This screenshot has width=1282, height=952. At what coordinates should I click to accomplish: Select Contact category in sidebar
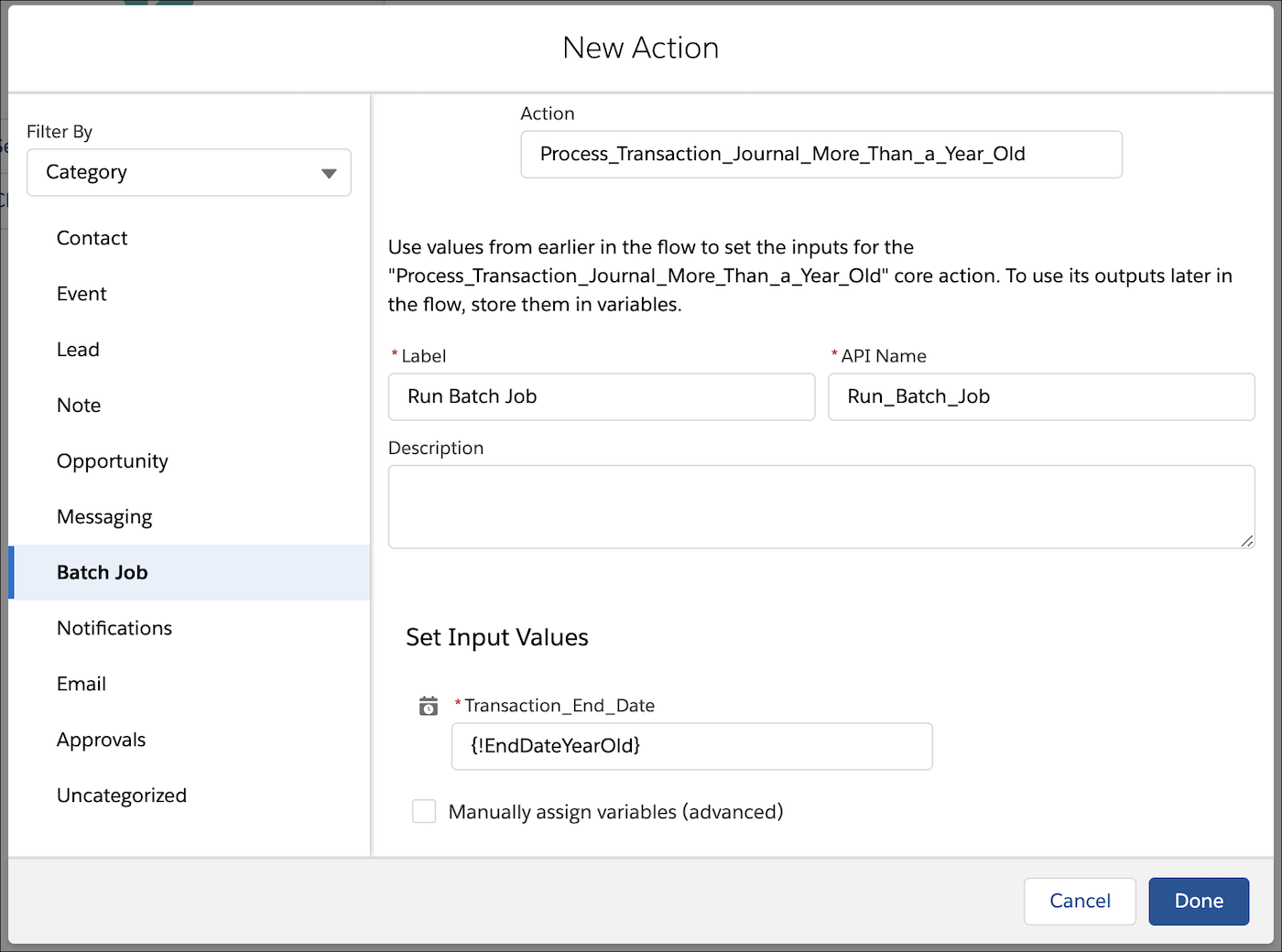pos(92,238)
